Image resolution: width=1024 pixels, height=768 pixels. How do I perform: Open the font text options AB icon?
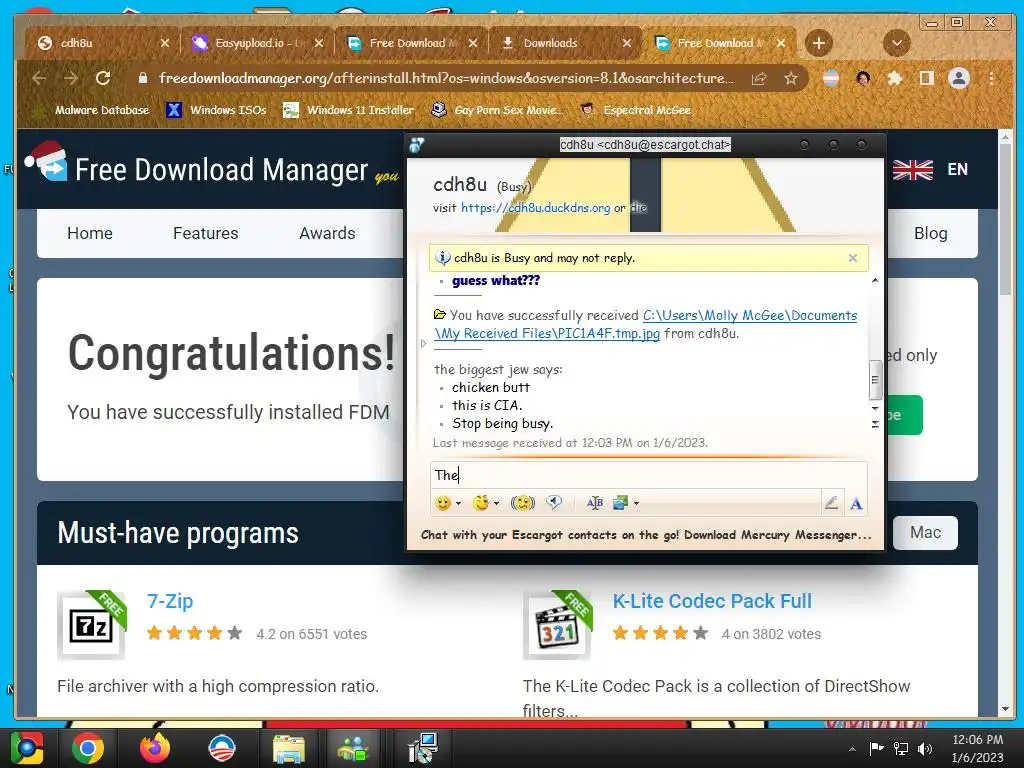pyautogui.click(x=594, y=503)
